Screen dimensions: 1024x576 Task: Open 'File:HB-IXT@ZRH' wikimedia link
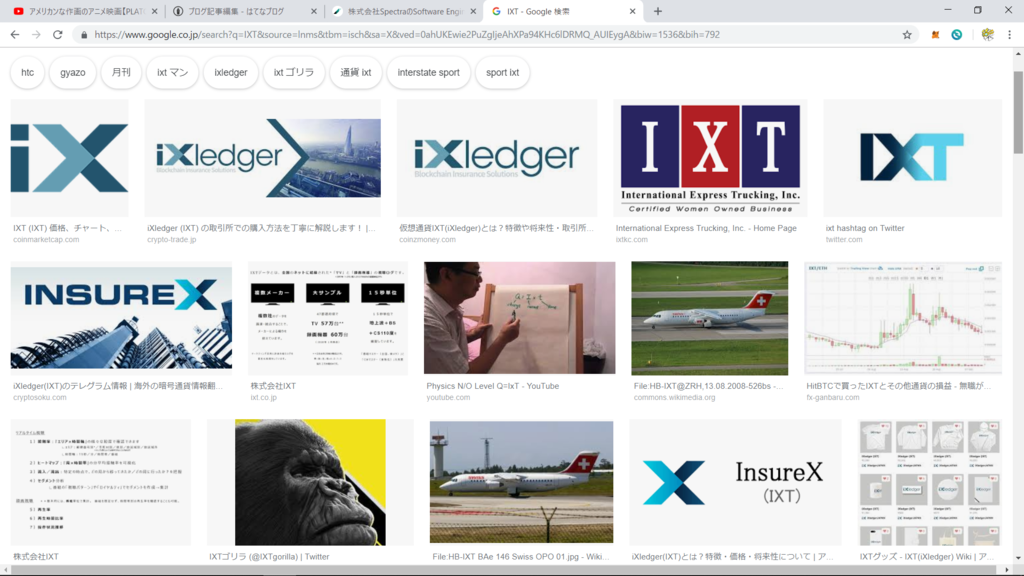(x=709, y=386)
